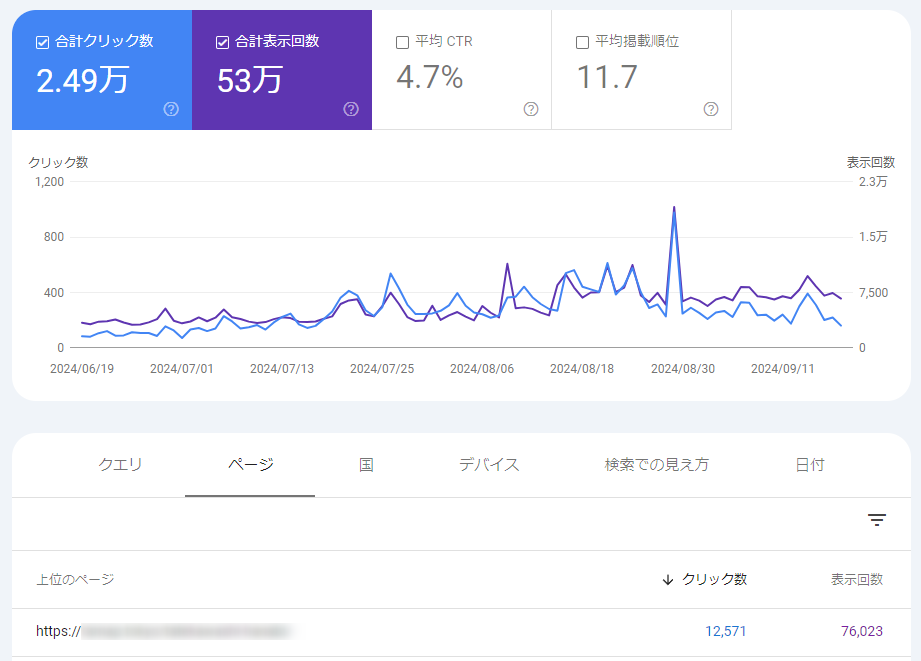Click the 2024/07/25 date axis label

(x=382, y=369)
